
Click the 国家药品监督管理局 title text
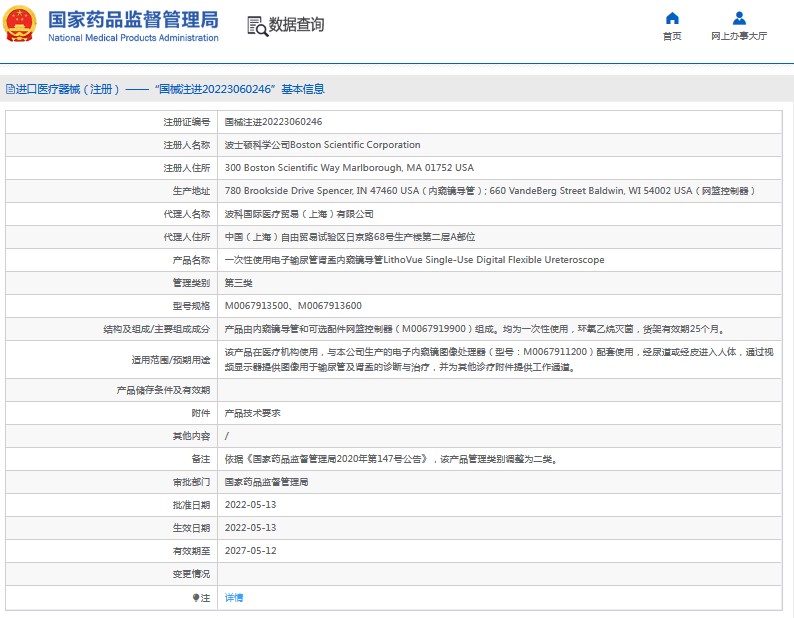point(133,19)
